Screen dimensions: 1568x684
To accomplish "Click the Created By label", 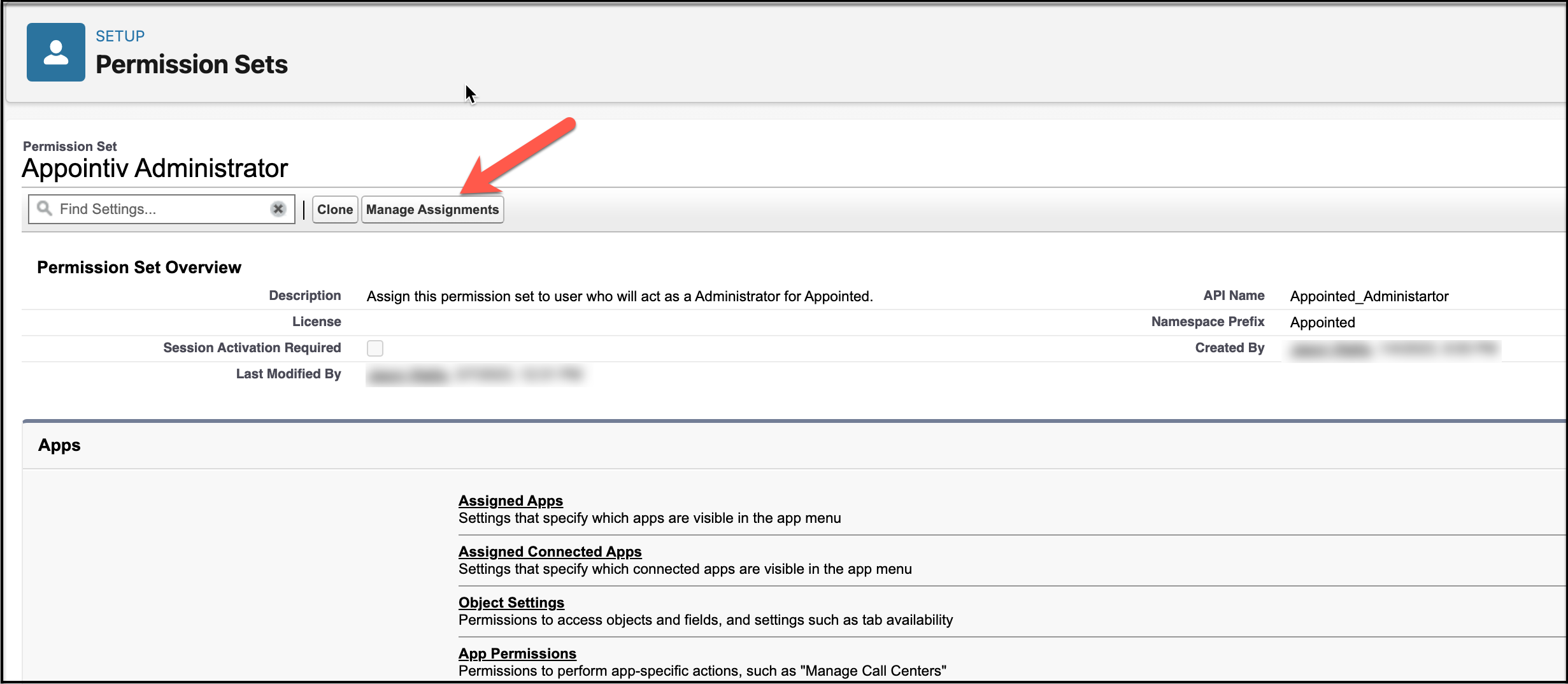I will 1230,348.
